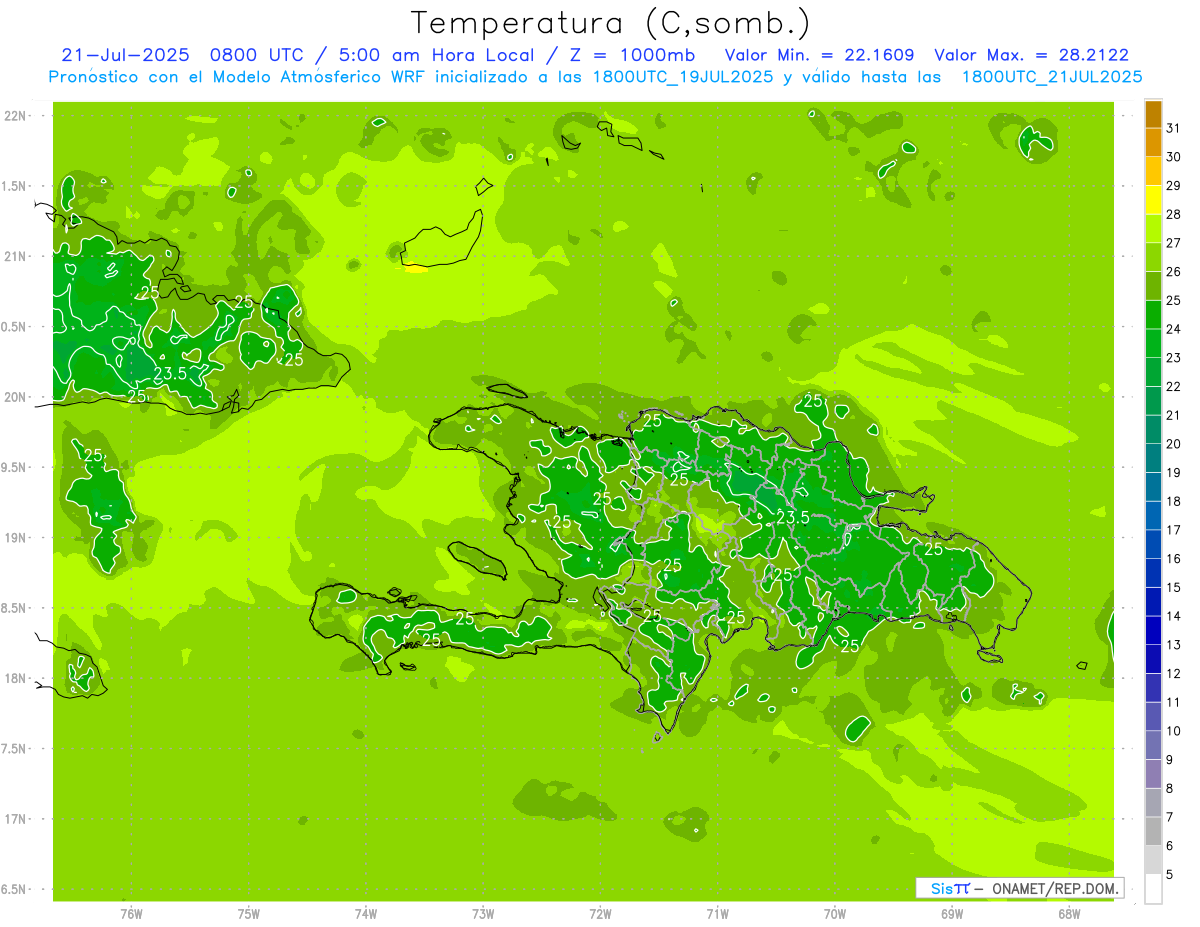Click the '71W' longitude axis label
The width and height of the screenshot is (1200, 927).
(717, 913)
